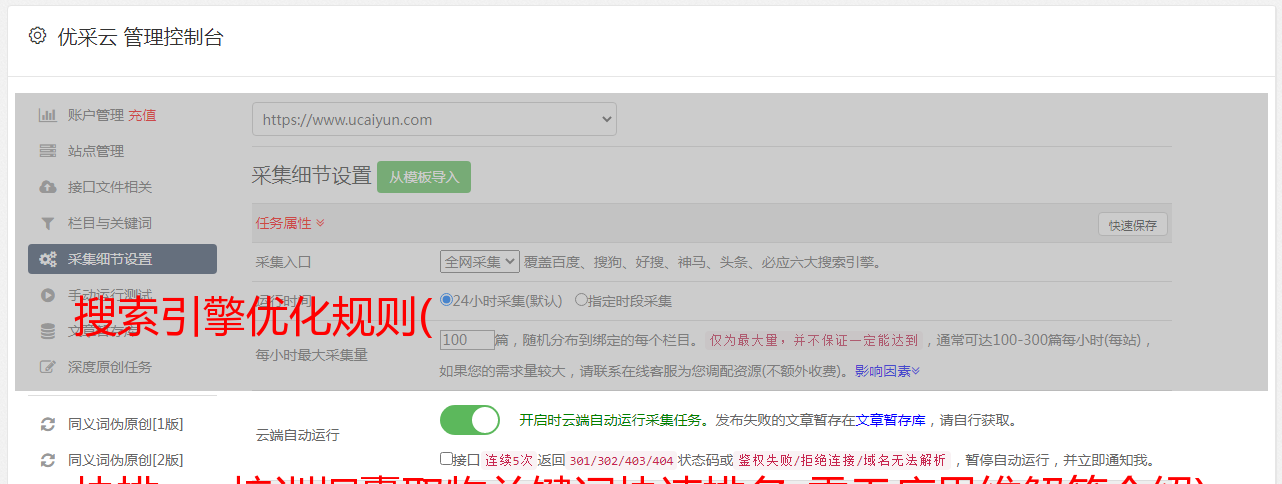This screenshot has width=1282, height=484.
Task: Open 同义词伪原创[2版] menu entry
Action: pyautogui.click(x=126, y=460)
